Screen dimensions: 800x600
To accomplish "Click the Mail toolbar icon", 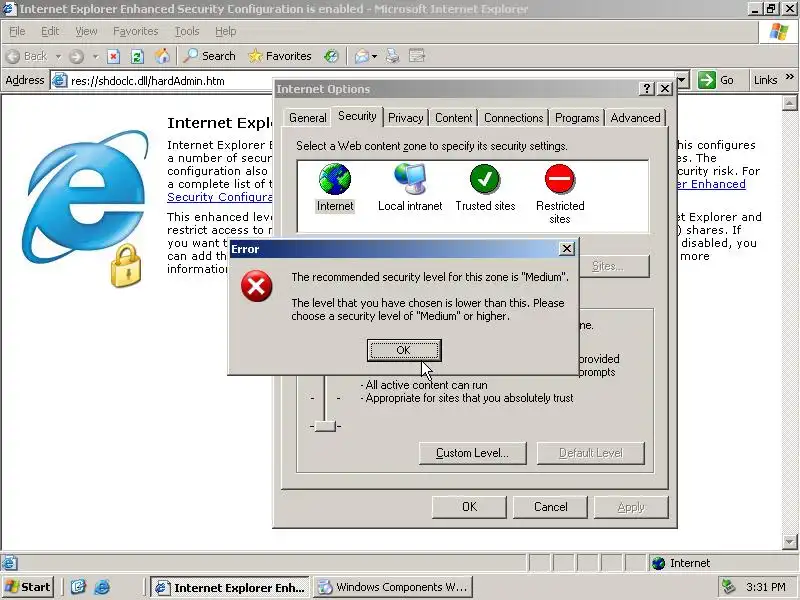I will point(362,56).
